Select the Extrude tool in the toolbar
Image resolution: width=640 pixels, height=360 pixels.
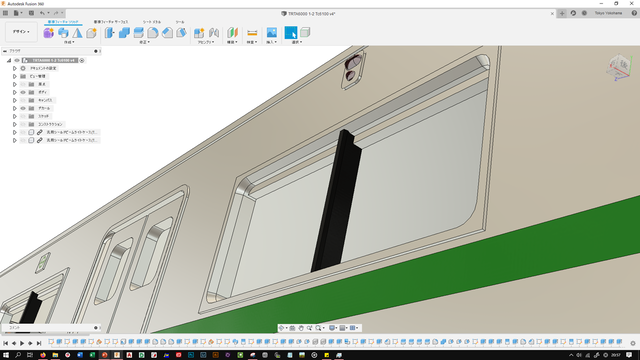point(63,33)
